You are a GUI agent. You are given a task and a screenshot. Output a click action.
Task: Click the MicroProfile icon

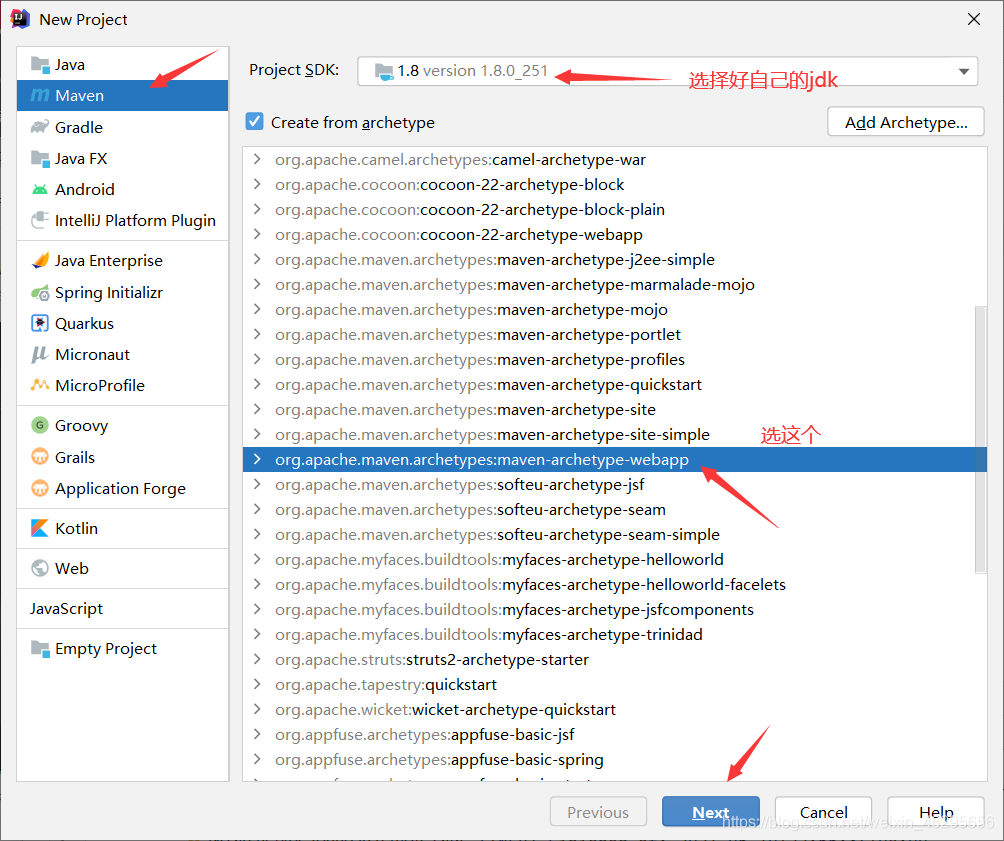[40, 385]
